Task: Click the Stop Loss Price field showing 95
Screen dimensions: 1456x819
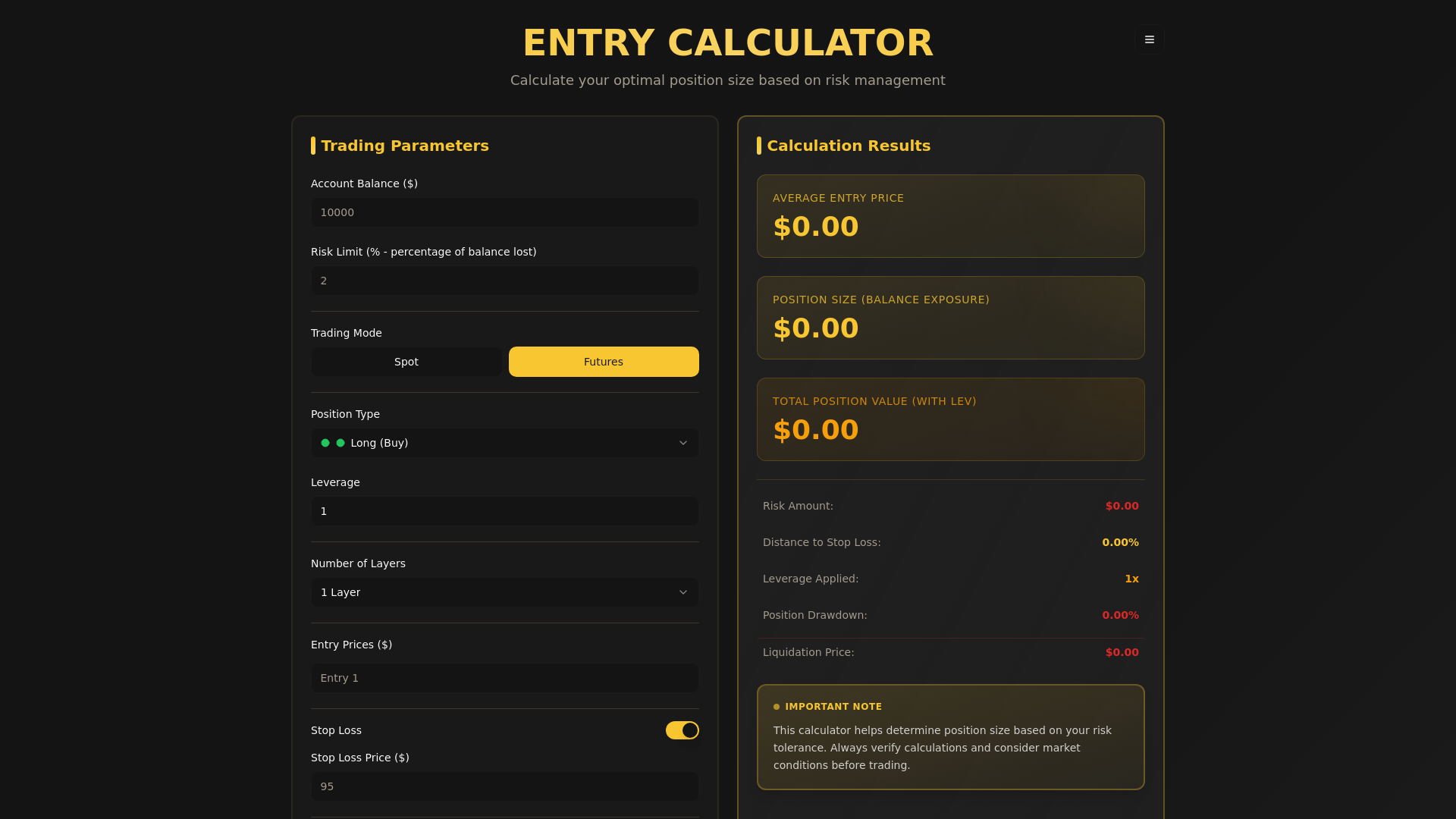Action: (504, 786)
